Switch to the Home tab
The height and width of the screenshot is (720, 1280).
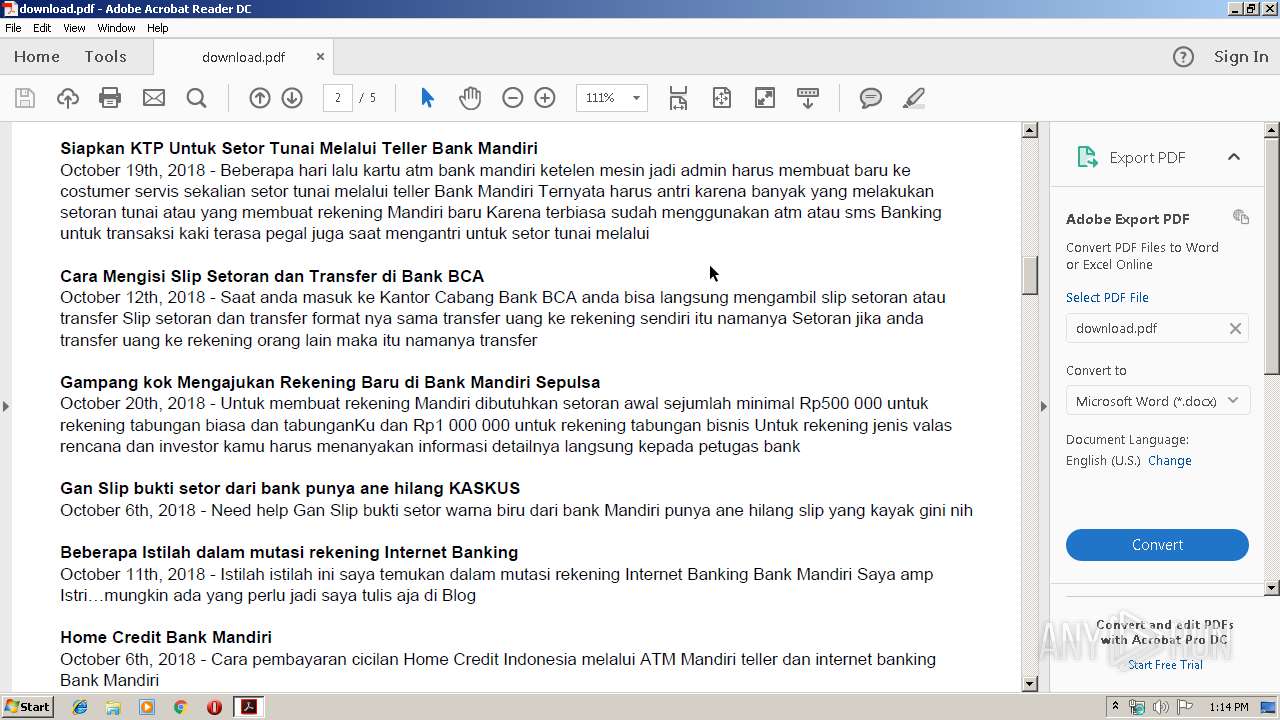[x=37, y=57]
